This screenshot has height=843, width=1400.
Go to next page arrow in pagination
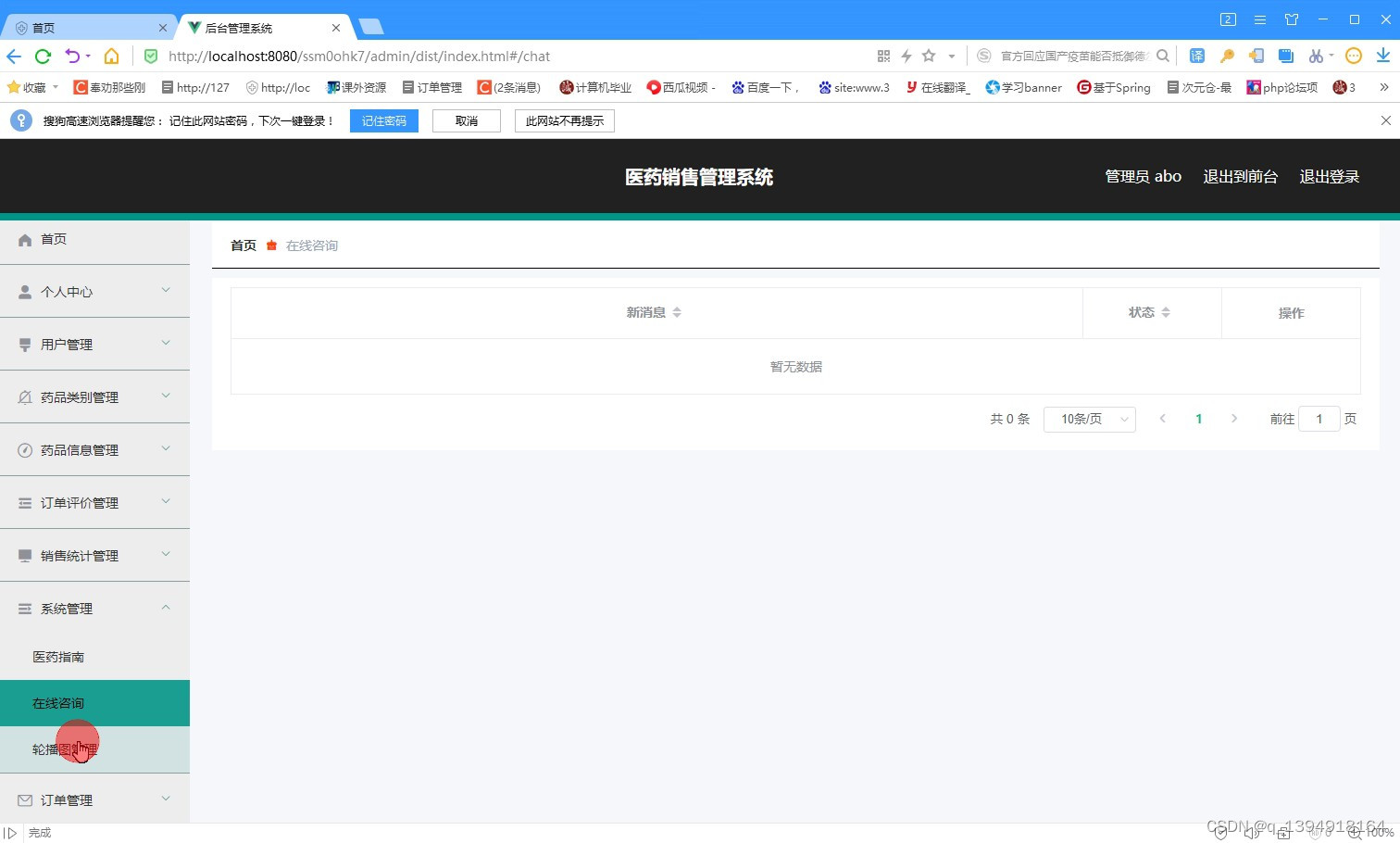[1234, 419]
